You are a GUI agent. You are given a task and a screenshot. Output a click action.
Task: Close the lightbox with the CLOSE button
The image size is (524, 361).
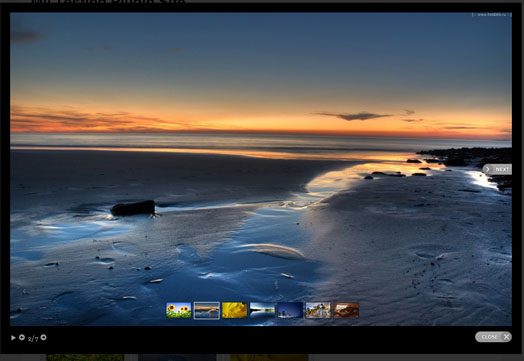(x=493, y=337)
